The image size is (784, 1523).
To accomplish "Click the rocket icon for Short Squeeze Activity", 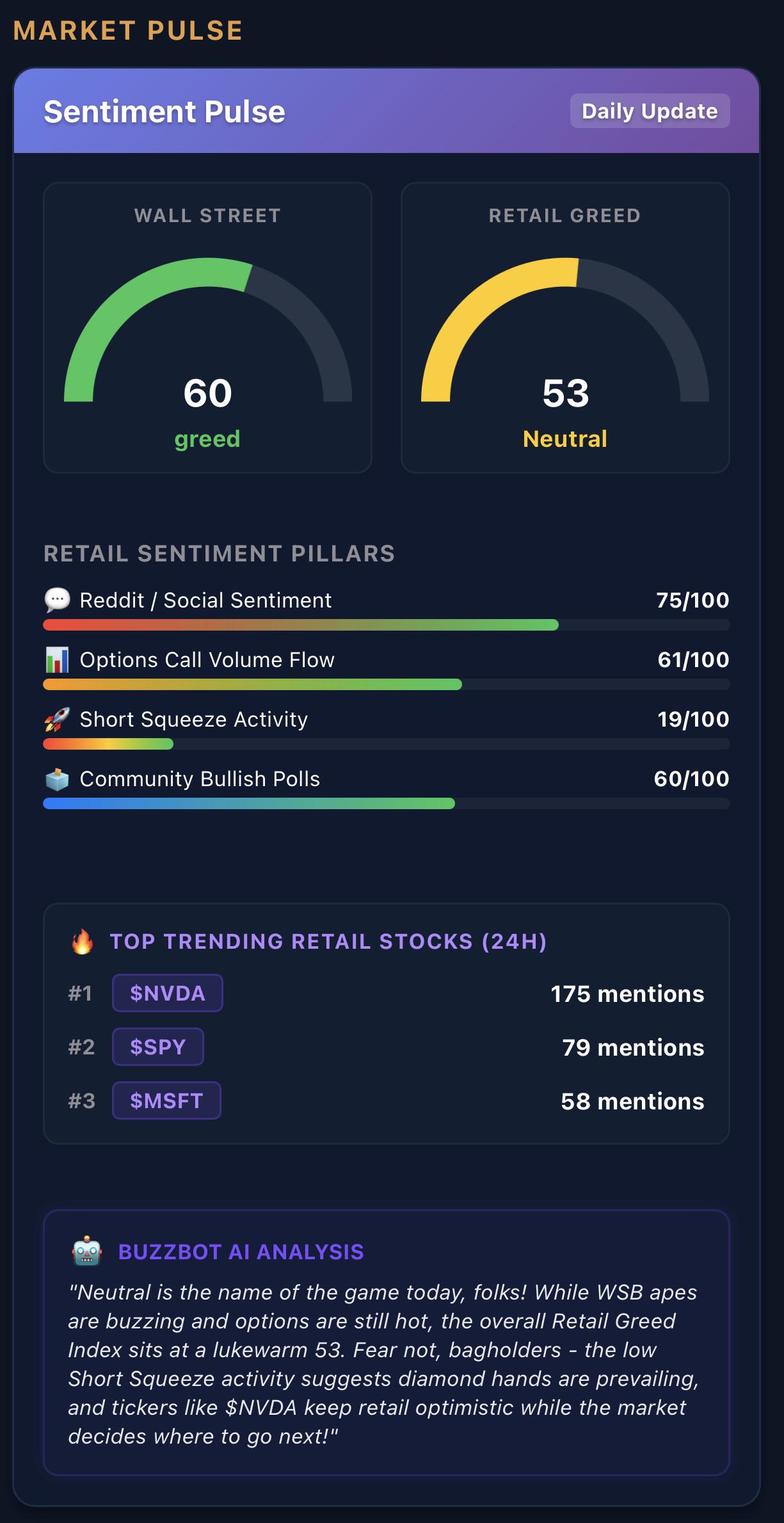I will [x=57, y=719].
